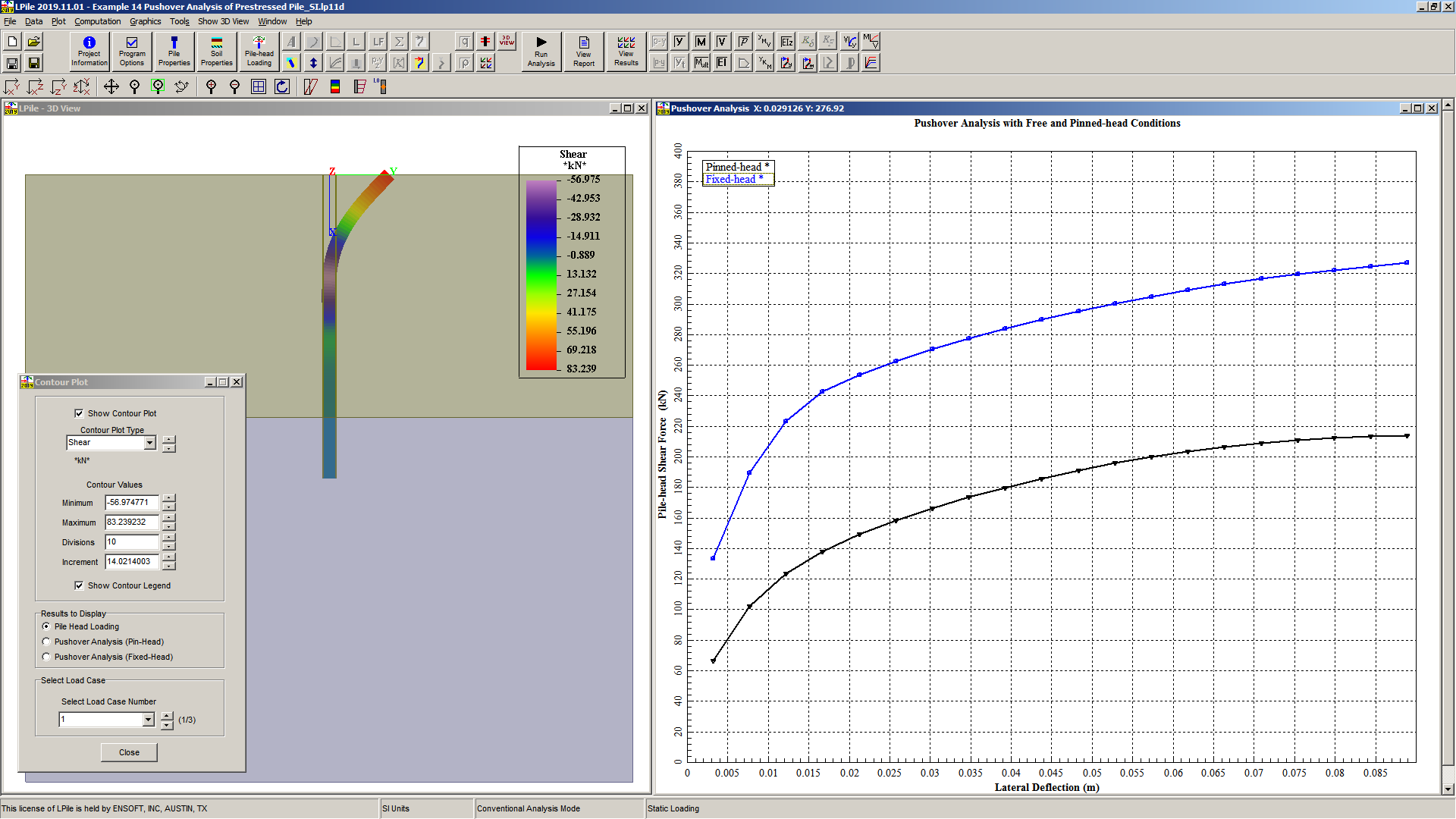Image resolution: width=1456 pixels, height=819 pixels.
Task: Click the scale factor slider icon labeled 1.0
Action: point(380,86)
